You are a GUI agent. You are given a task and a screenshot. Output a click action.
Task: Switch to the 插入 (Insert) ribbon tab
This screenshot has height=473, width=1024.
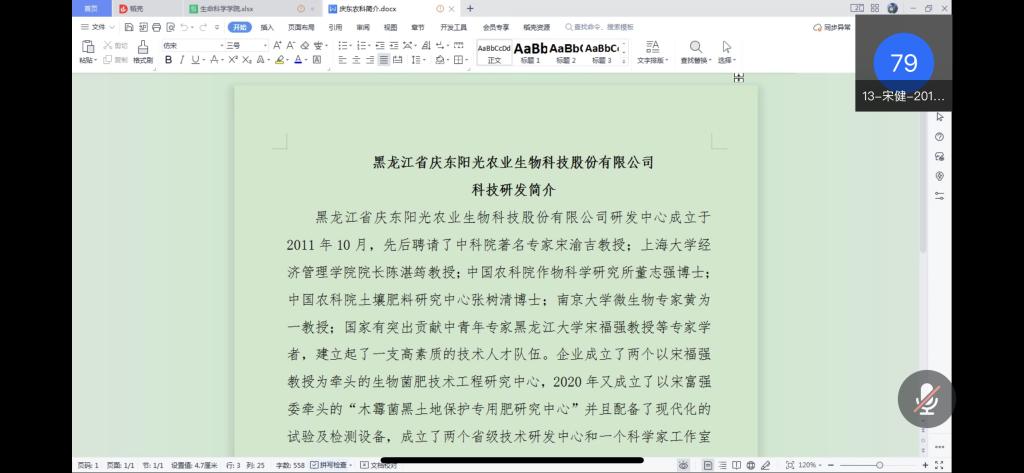pyautogui.click(x=267, y=27)
